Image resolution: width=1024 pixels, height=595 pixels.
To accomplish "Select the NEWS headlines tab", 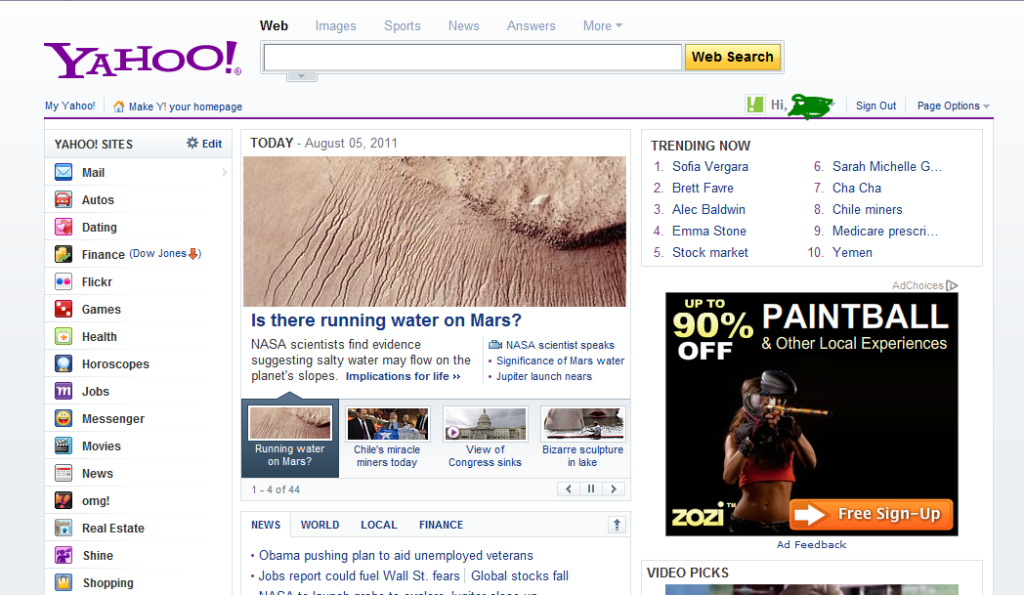I will [x=266, y=525].
